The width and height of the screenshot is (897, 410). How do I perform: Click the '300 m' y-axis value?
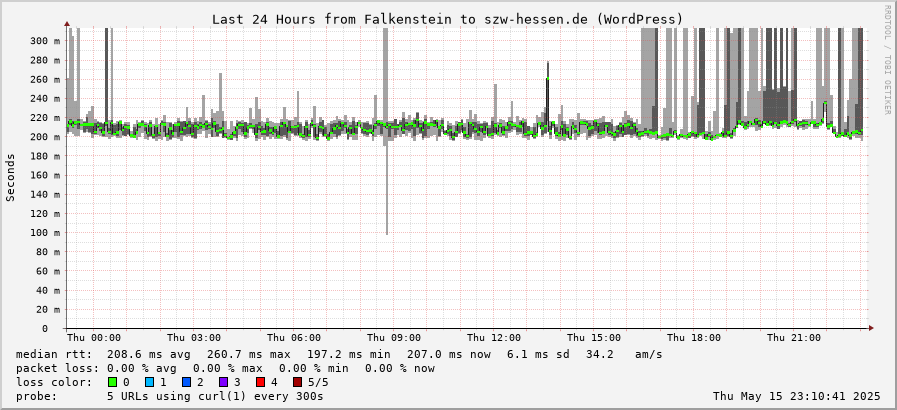tap(45, 41)
